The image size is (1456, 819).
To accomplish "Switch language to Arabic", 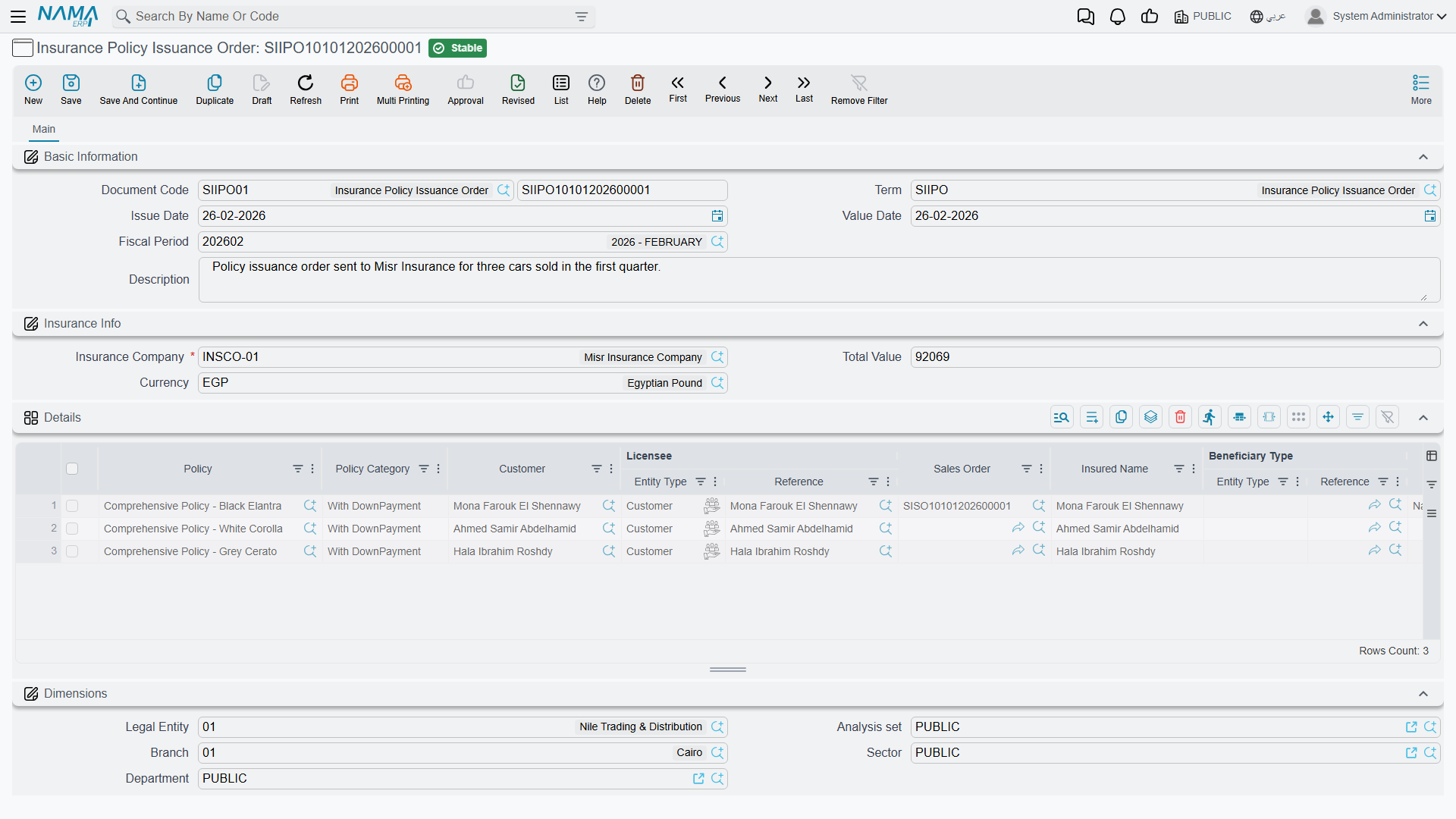I will pos(1268,16).
